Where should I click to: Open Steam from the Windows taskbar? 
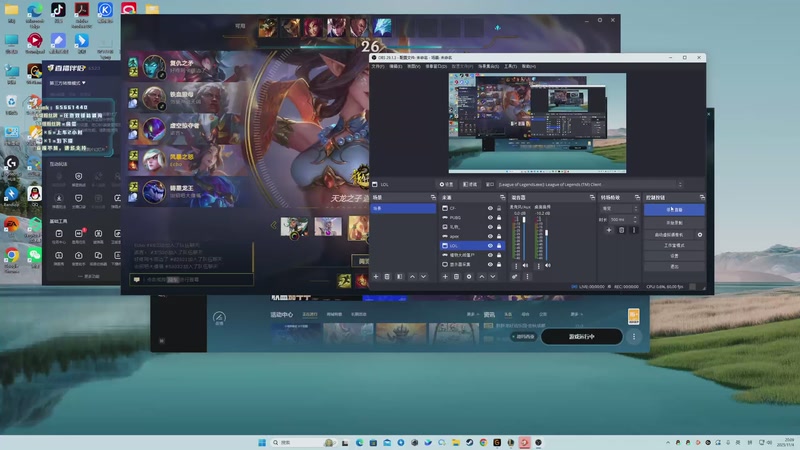[x=469, y=442]
